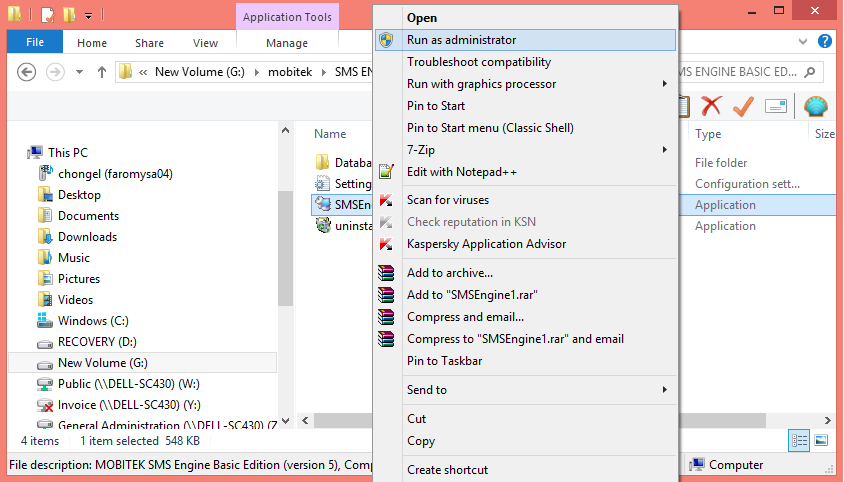Open Classic Shell settings shell icon
Image resolution: width=844 pixels, height=482 pixels.
click(x=816, y=106)
